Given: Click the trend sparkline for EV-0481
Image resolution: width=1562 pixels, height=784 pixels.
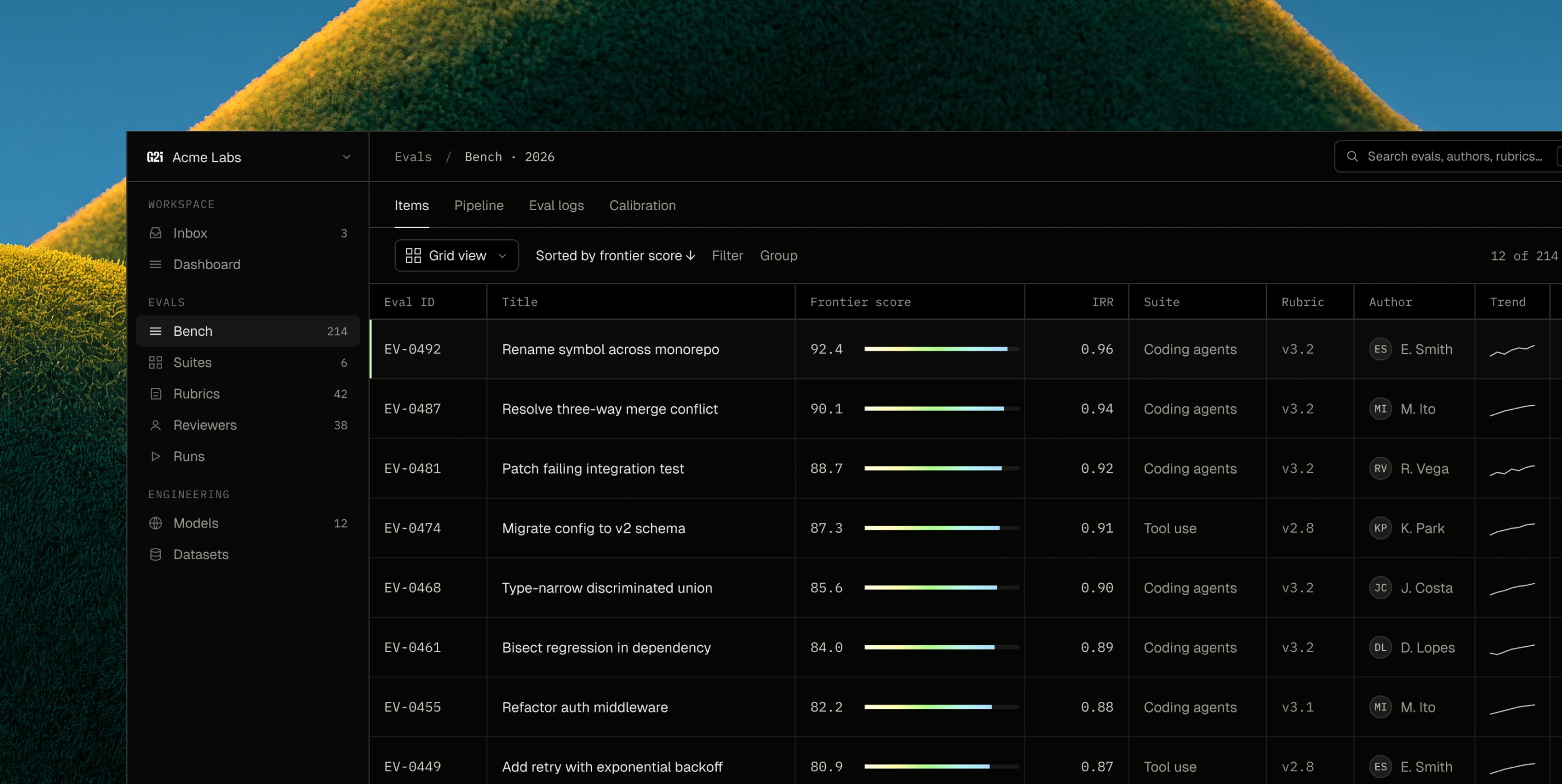Looking at the screenshot, I should coord(1512,469).
